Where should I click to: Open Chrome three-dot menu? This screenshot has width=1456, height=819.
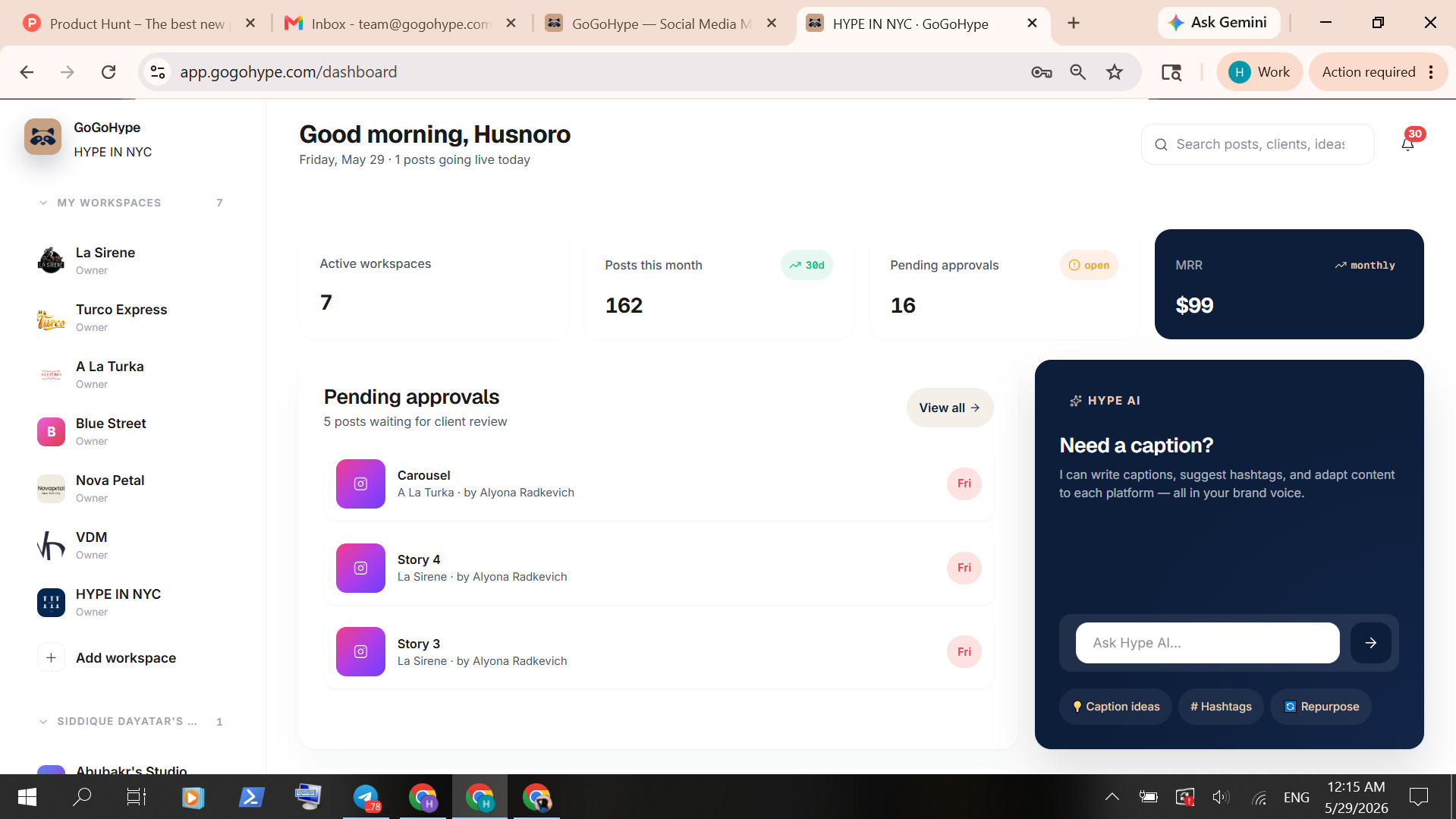pyautogui.click(x=1431, y=72)
